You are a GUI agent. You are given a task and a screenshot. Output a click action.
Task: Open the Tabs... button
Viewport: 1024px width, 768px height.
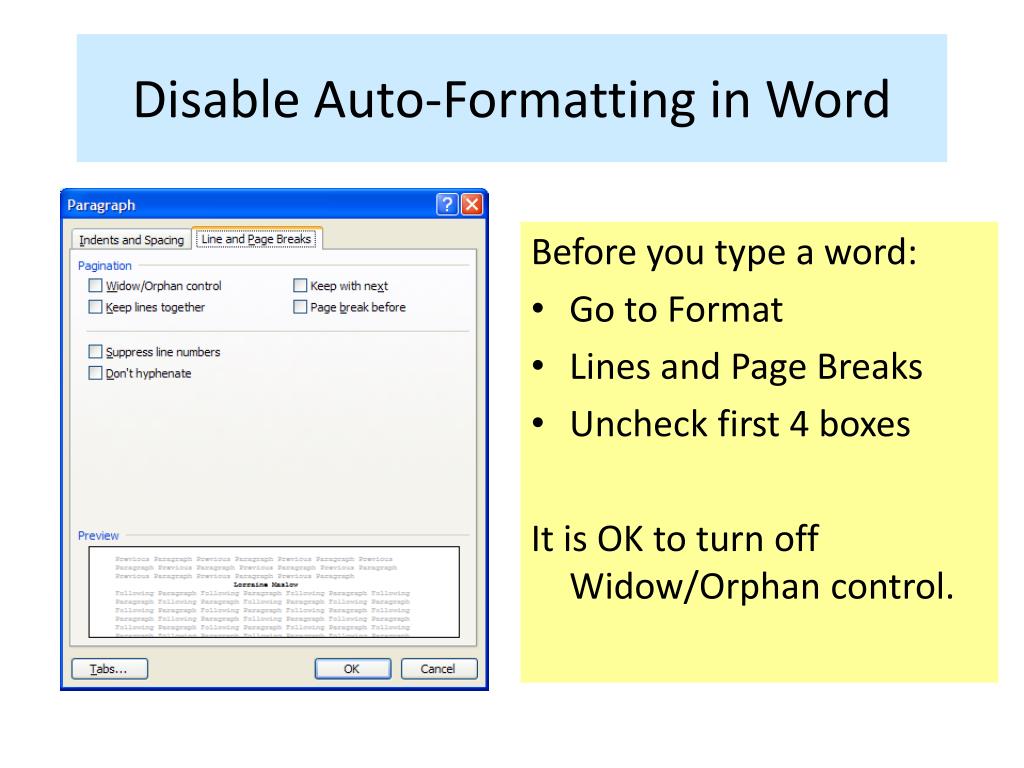click(110, 669)
